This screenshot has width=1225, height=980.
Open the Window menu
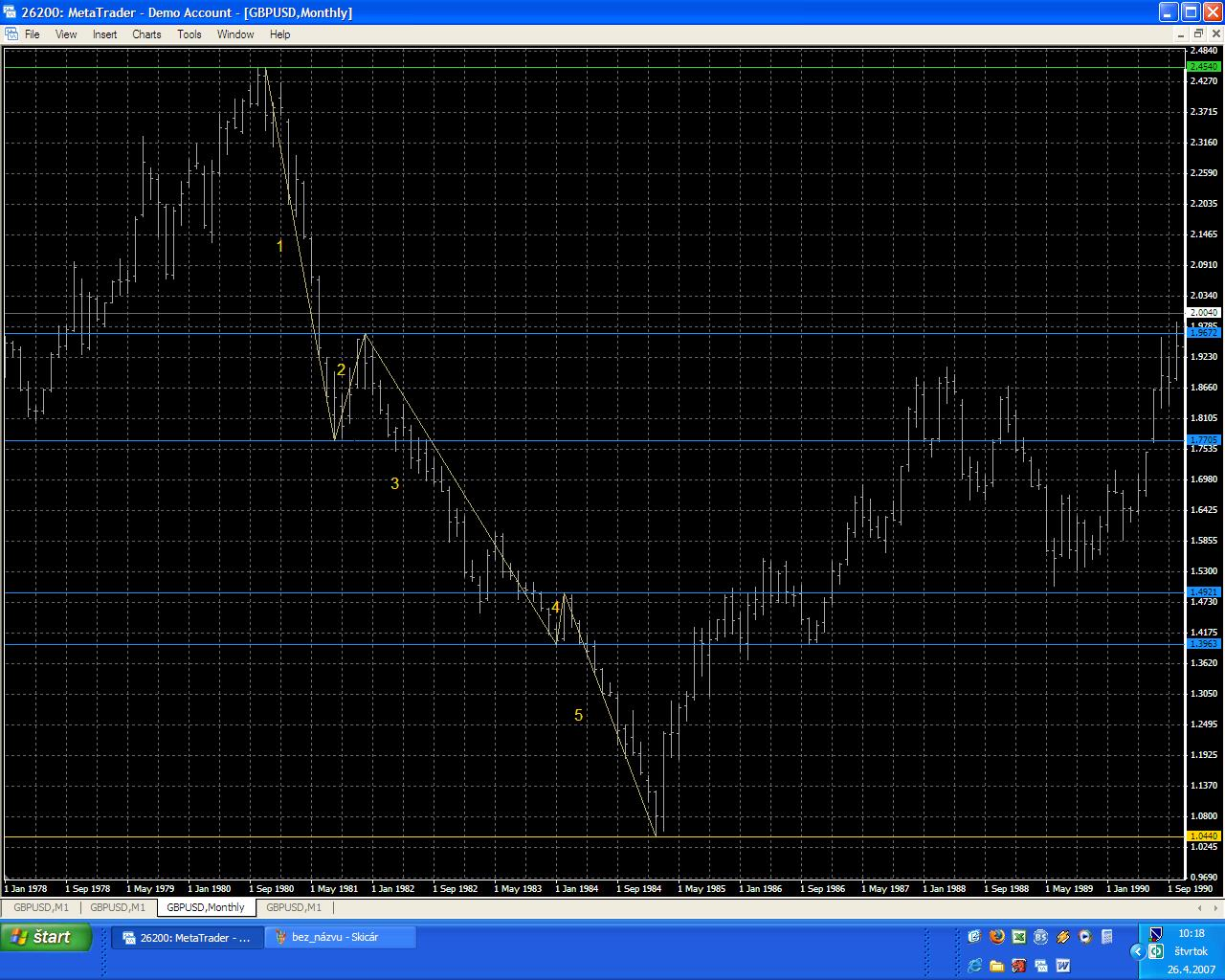[x=235, y=34]
